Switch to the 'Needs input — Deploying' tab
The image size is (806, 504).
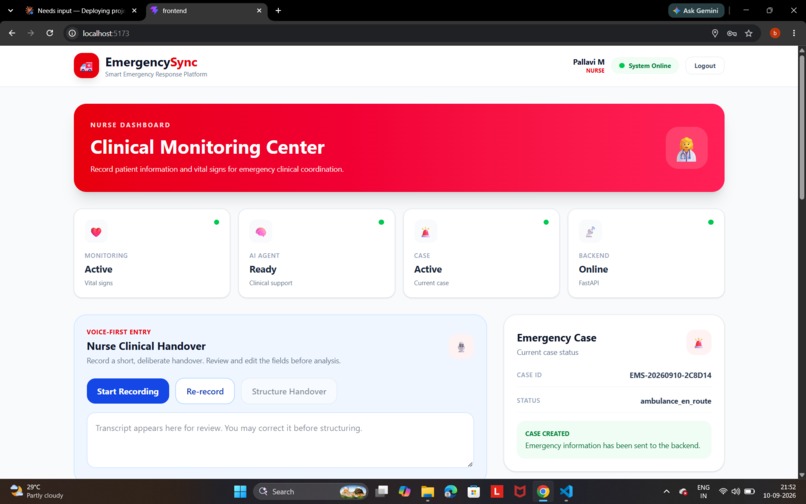(82, 10)
